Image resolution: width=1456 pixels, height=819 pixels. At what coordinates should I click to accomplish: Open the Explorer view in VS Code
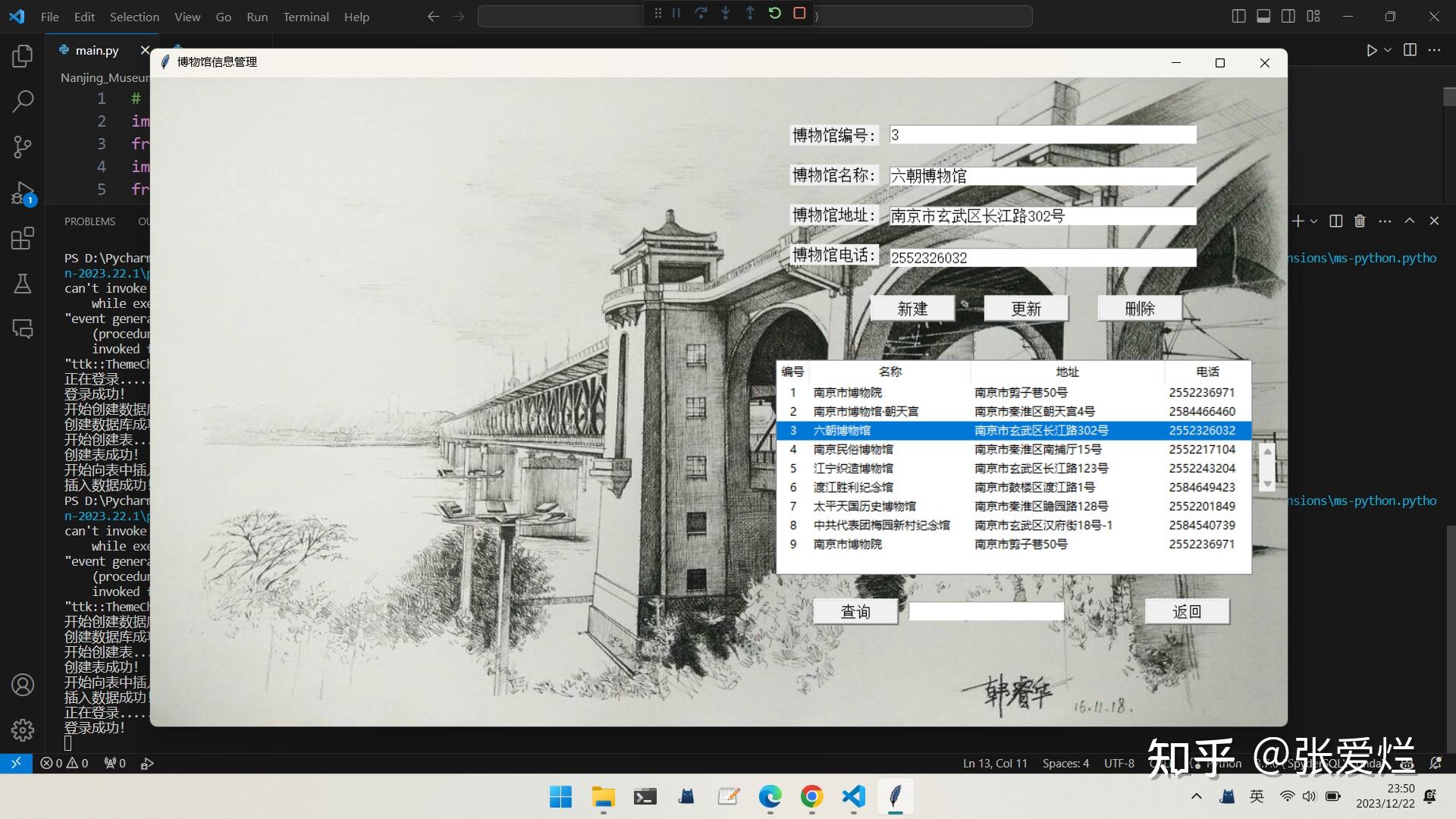point(23,55)
